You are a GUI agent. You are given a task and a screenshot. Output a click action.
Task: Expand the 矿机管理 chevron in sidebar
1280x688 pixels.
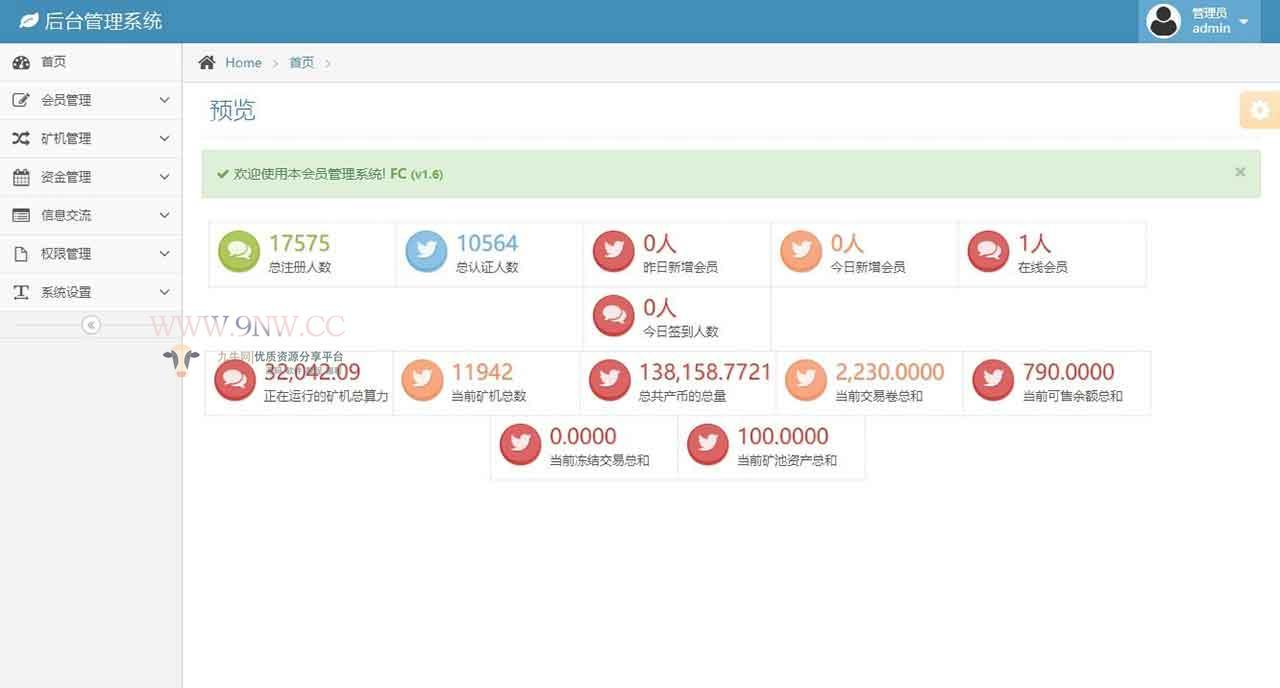[165, 139]
